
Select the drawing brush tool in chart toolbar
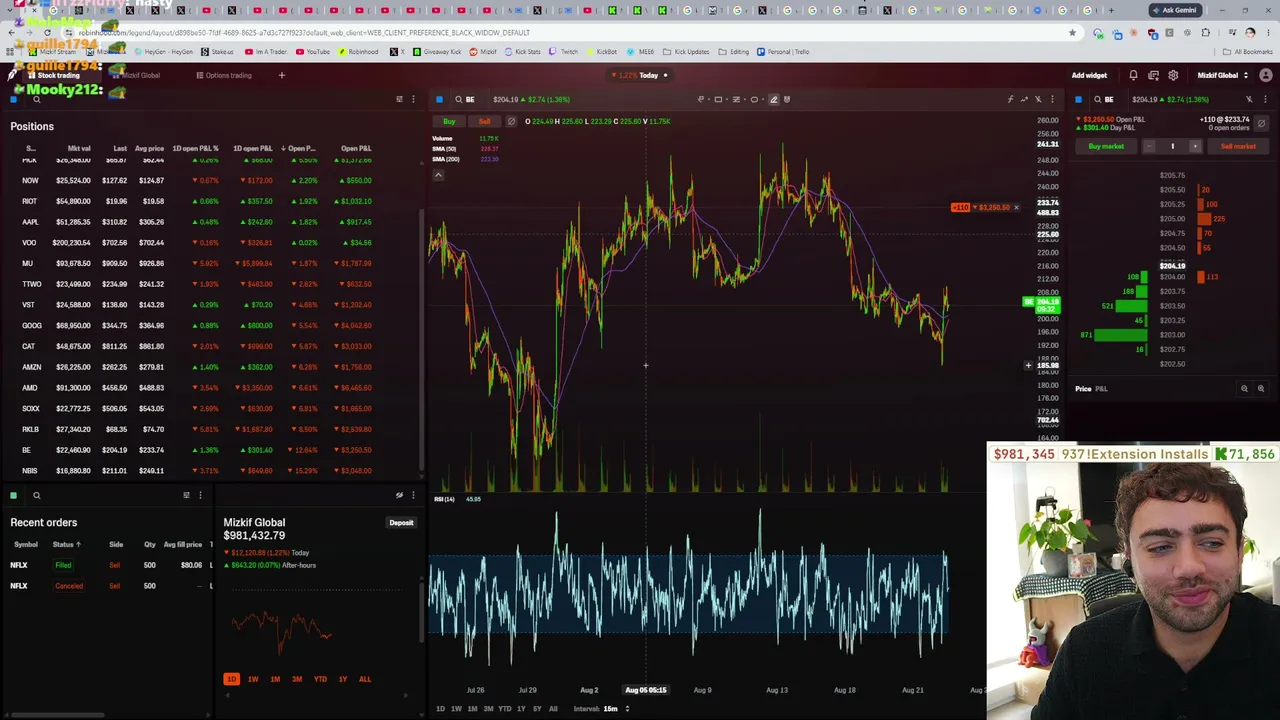tap(773, 99)
